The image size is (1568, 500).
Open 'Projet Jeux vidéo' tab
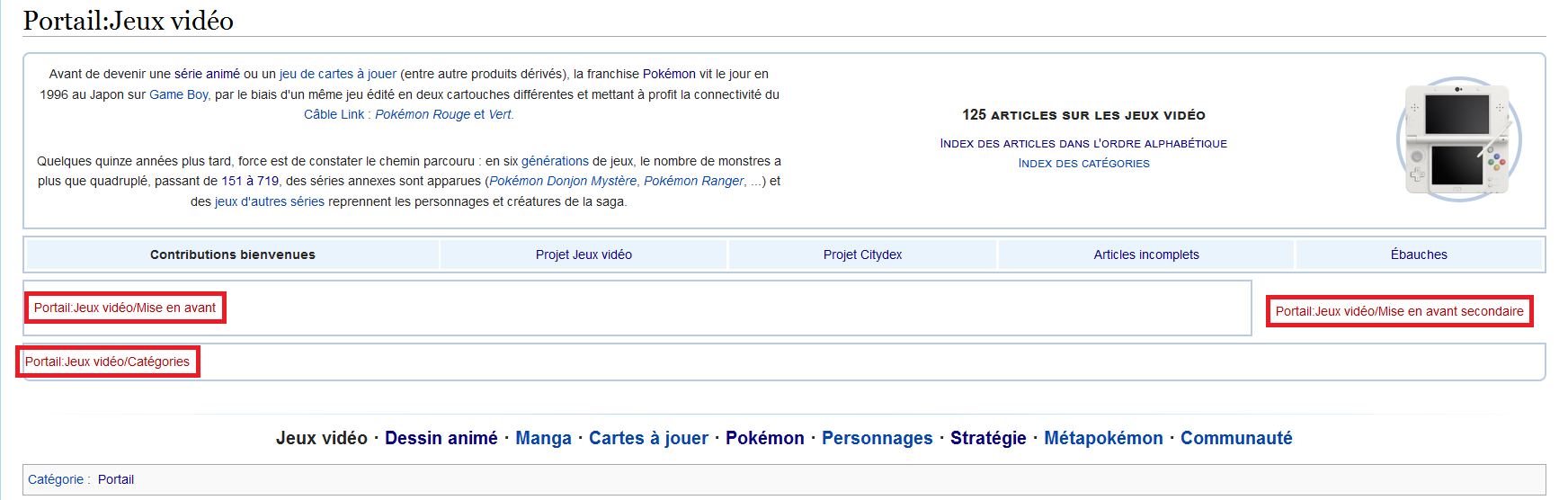[x=584, y=254]
